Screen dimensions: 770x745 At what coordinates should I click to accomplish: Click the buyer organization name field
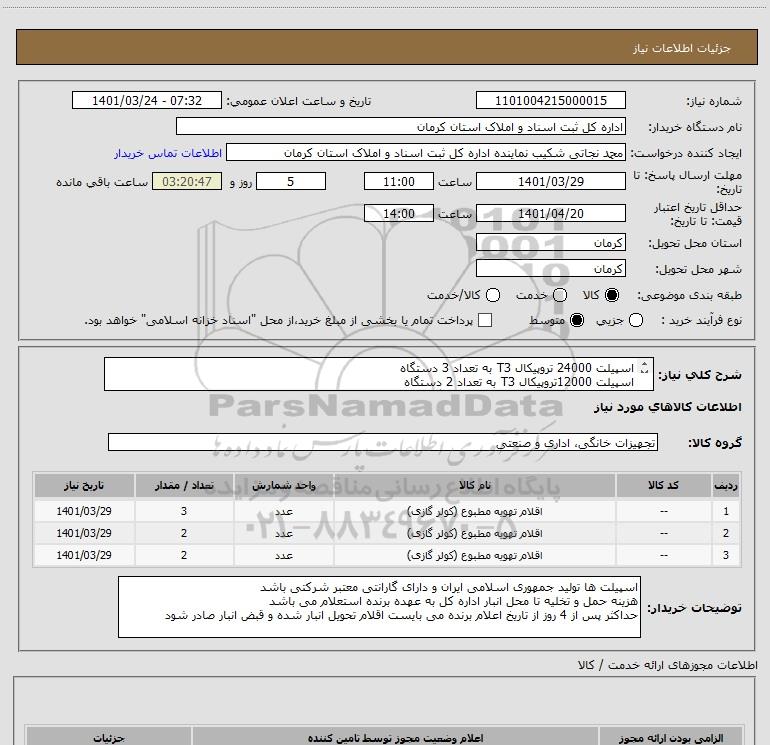[x=401, y=127]
